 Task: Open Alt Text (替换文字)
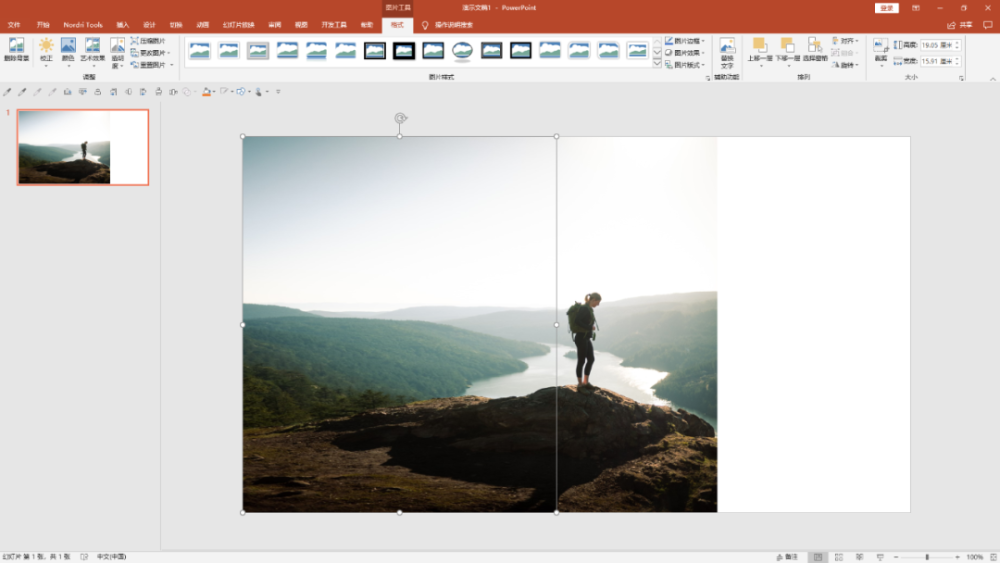click(x=727, y=52)
